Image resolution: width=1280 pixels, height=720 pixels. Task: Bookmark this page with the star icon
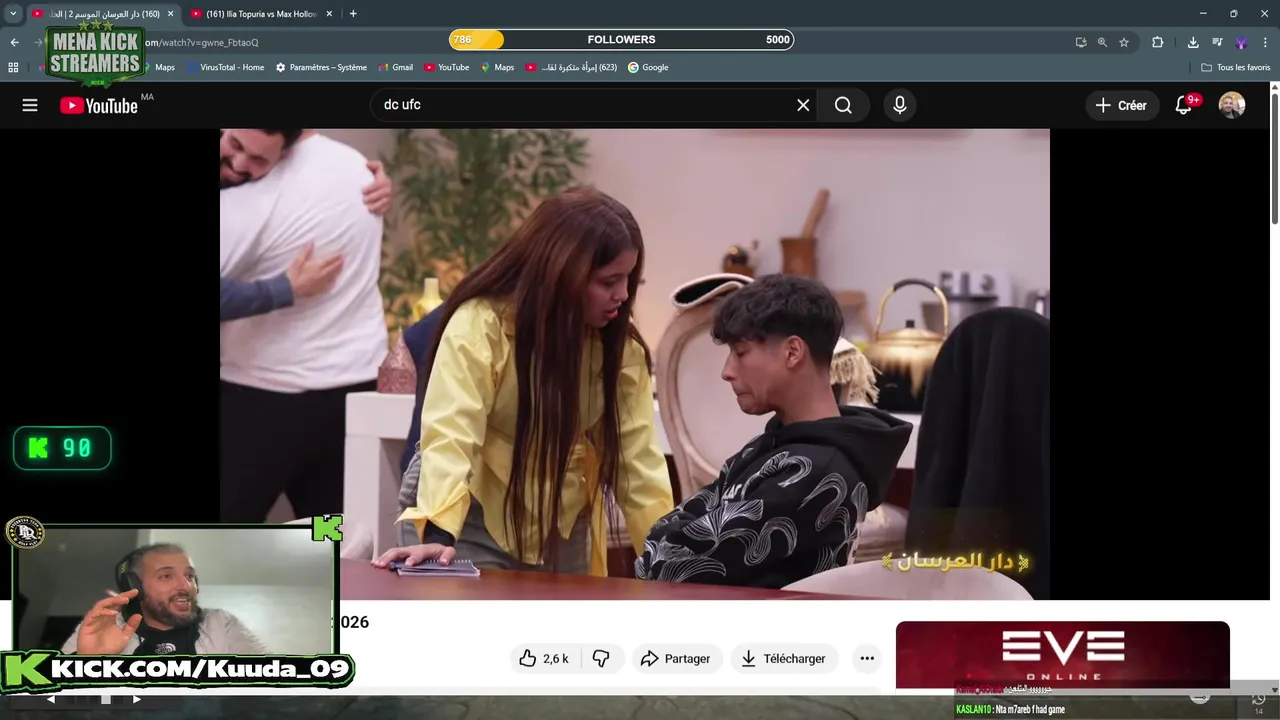(1124, 42)
